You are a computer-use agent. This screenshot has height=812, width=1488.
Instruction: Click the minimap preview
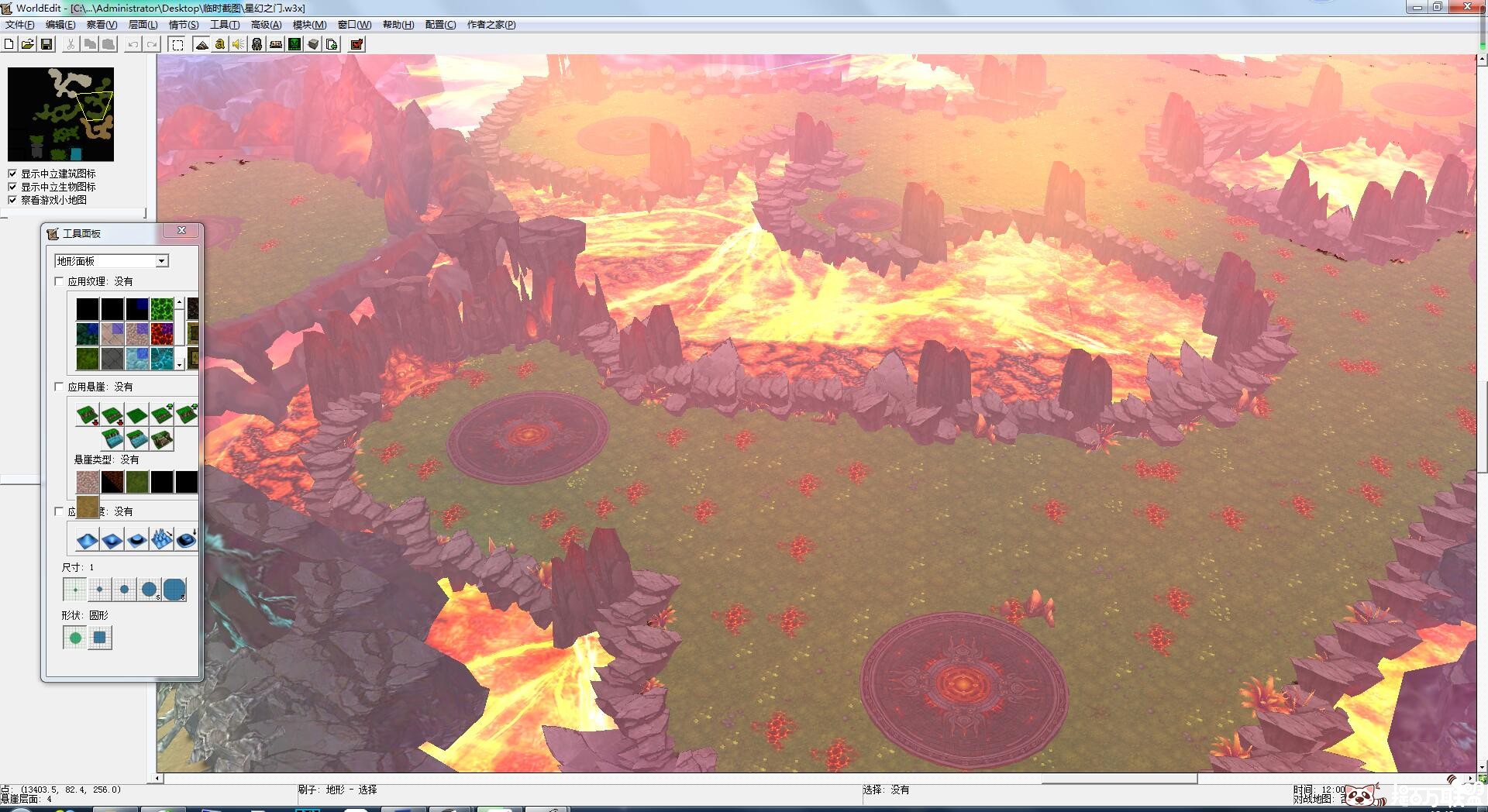coord(60,114)
